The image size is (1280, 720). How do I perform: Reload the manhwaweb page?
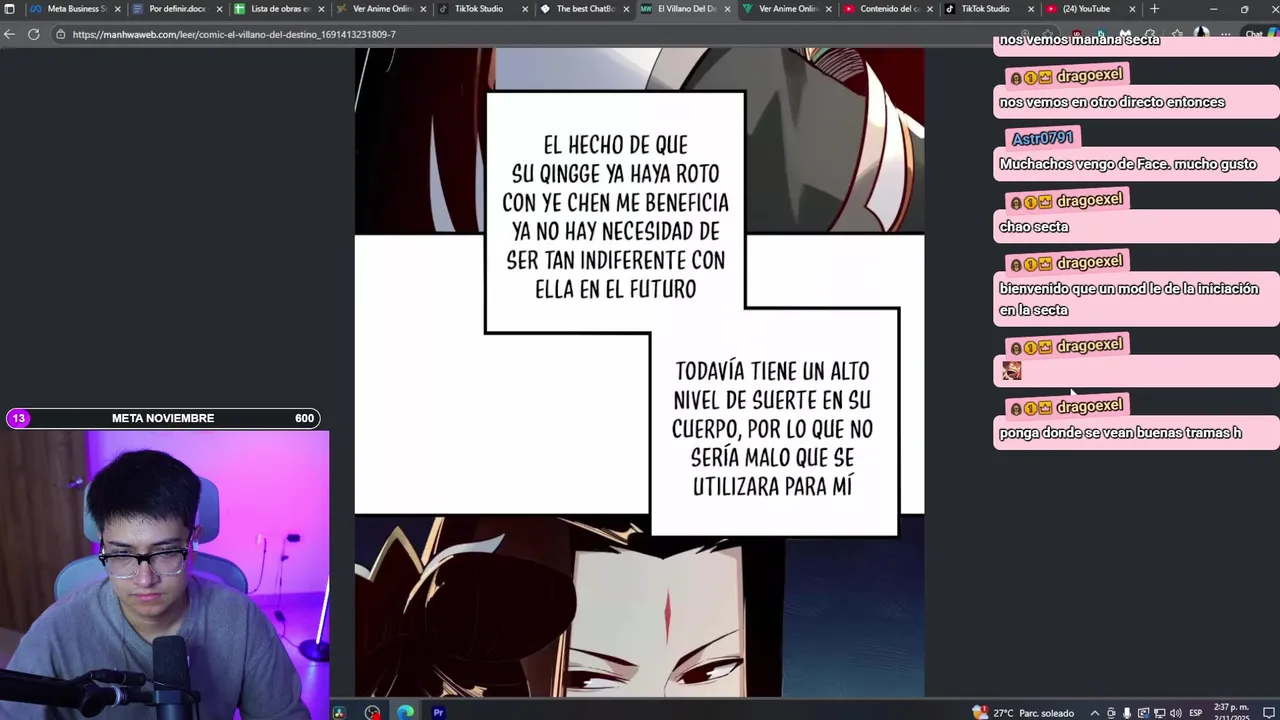pyautogui.click(x=33, y=34)
